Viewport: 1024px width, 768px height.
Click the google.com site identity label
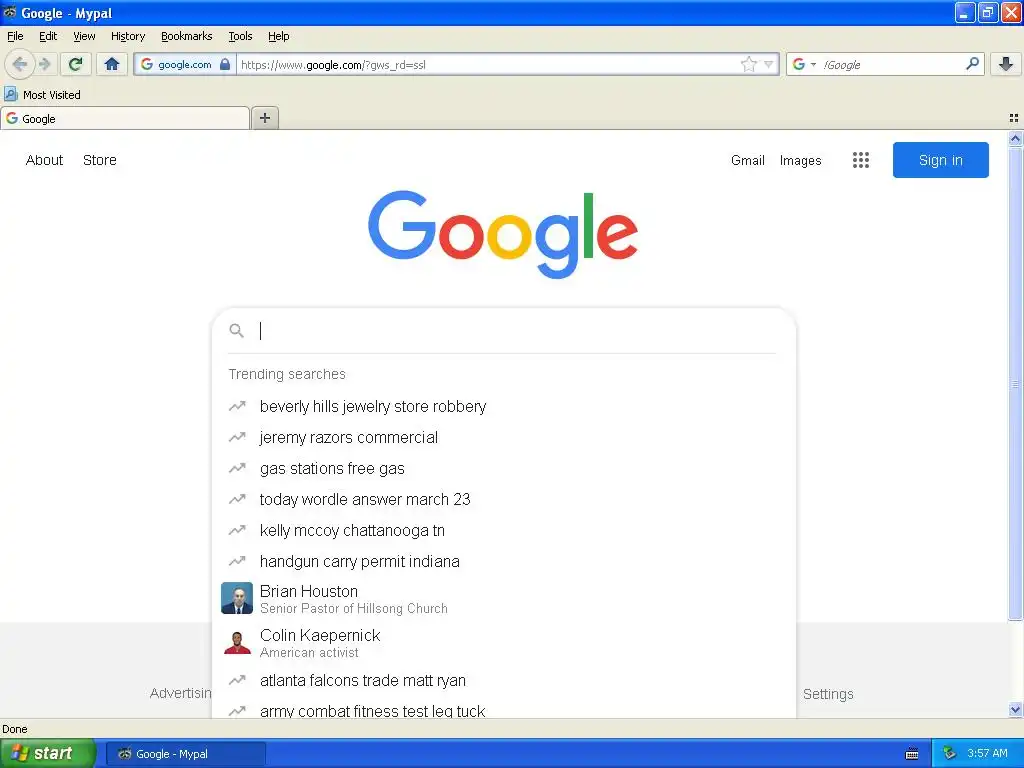click(184, 64)
